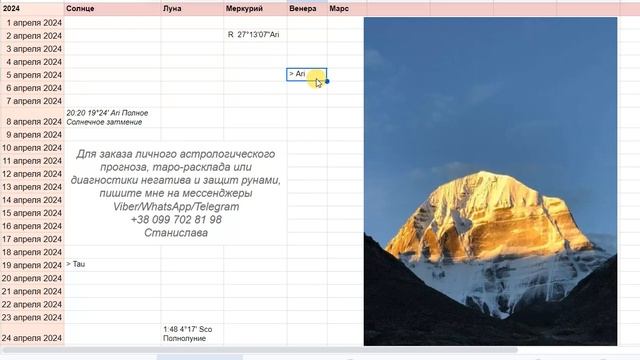Click the '11 апреля 2024' date cell
Image resolution: width=640 pixels, height=360 pixels.
click(x=32, y=161)
